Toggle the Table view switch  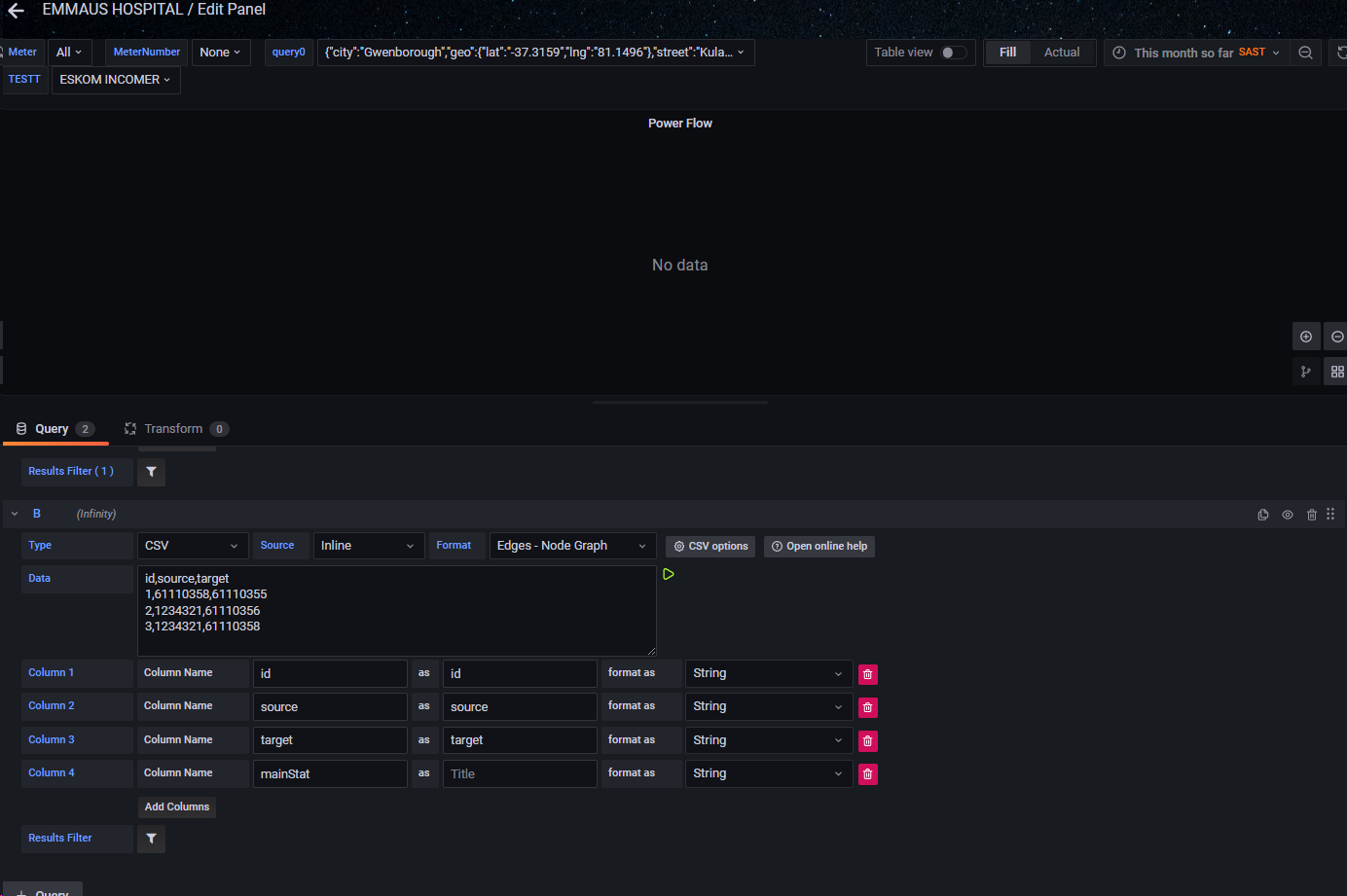pos(954,53)
